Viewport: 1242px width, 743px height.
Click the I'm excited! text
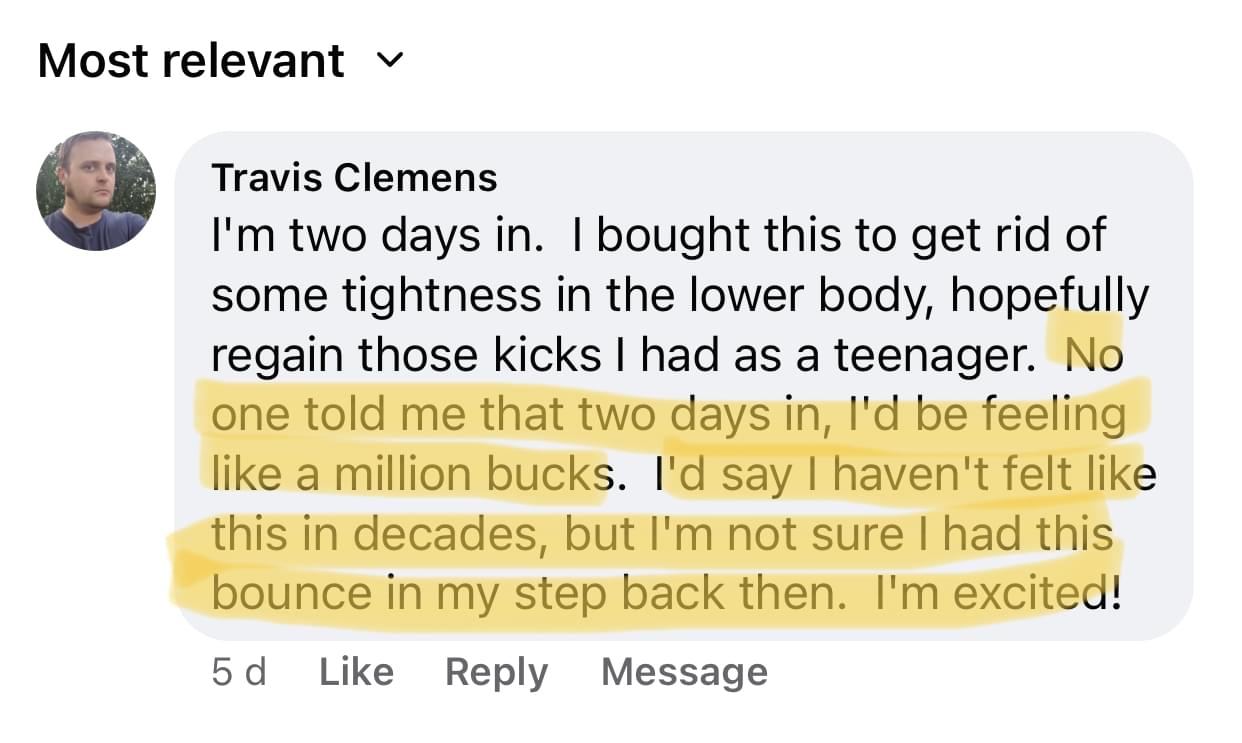998,593
